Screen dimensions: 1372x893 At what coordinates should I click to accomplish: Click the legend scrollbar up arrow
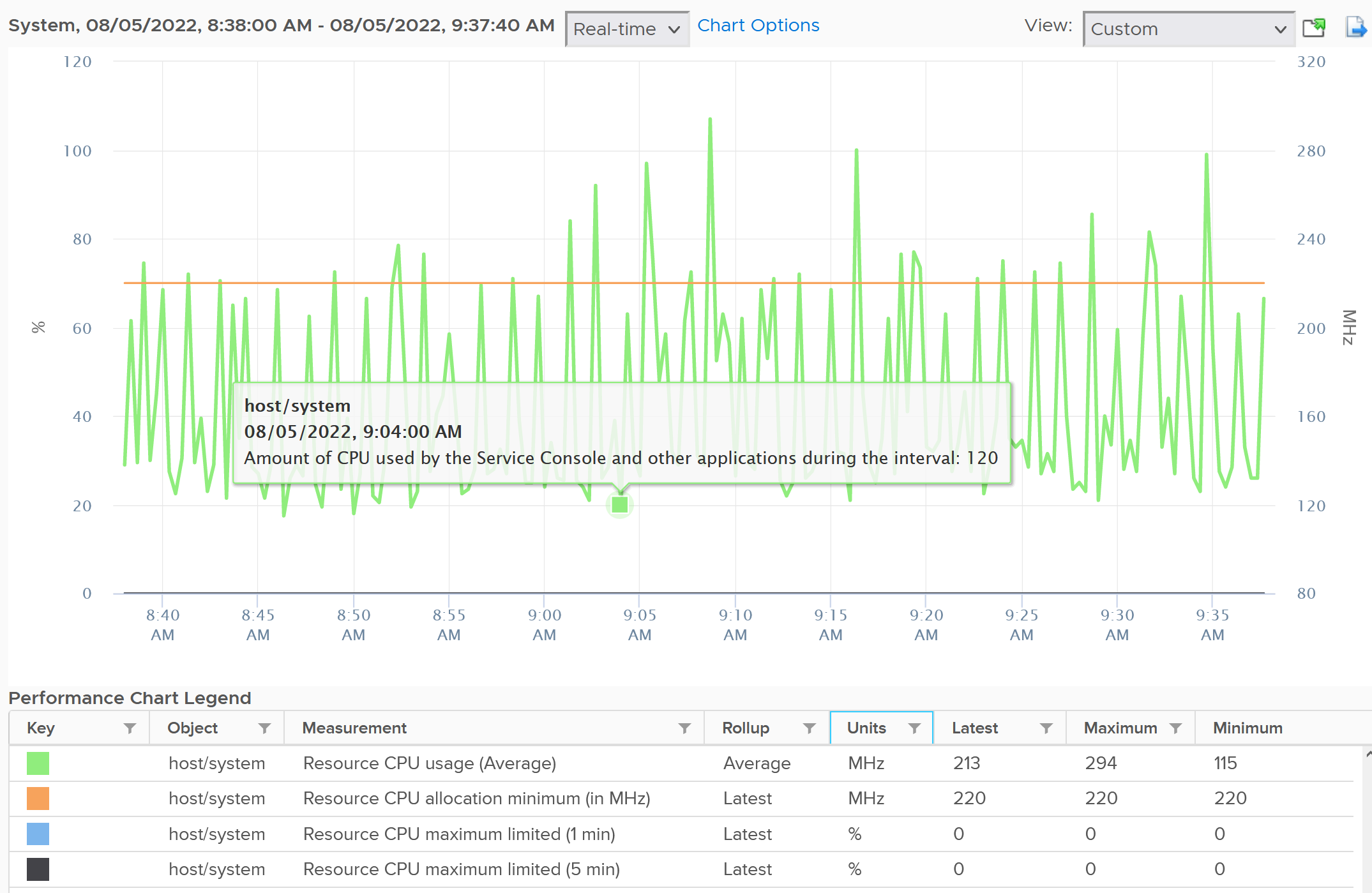[1368, 754]
